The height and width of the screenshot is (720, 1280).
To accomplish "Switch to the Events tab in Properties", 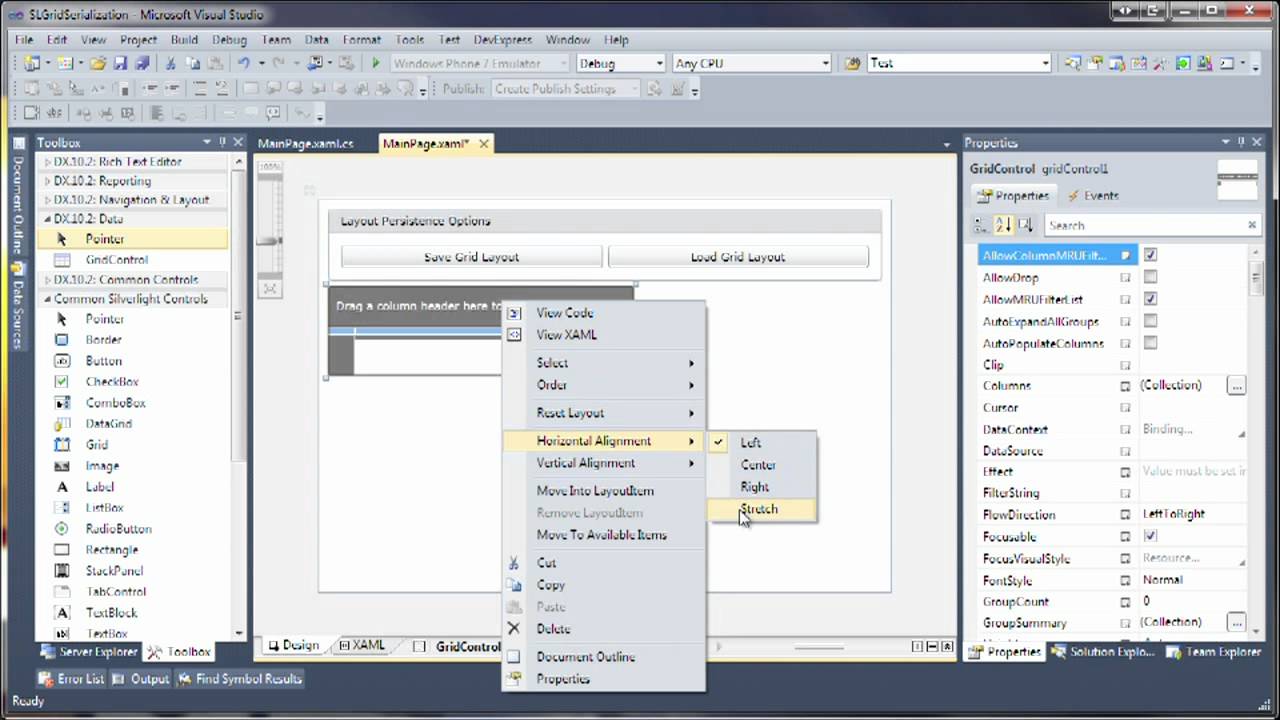I will [x=1094, y=196].
